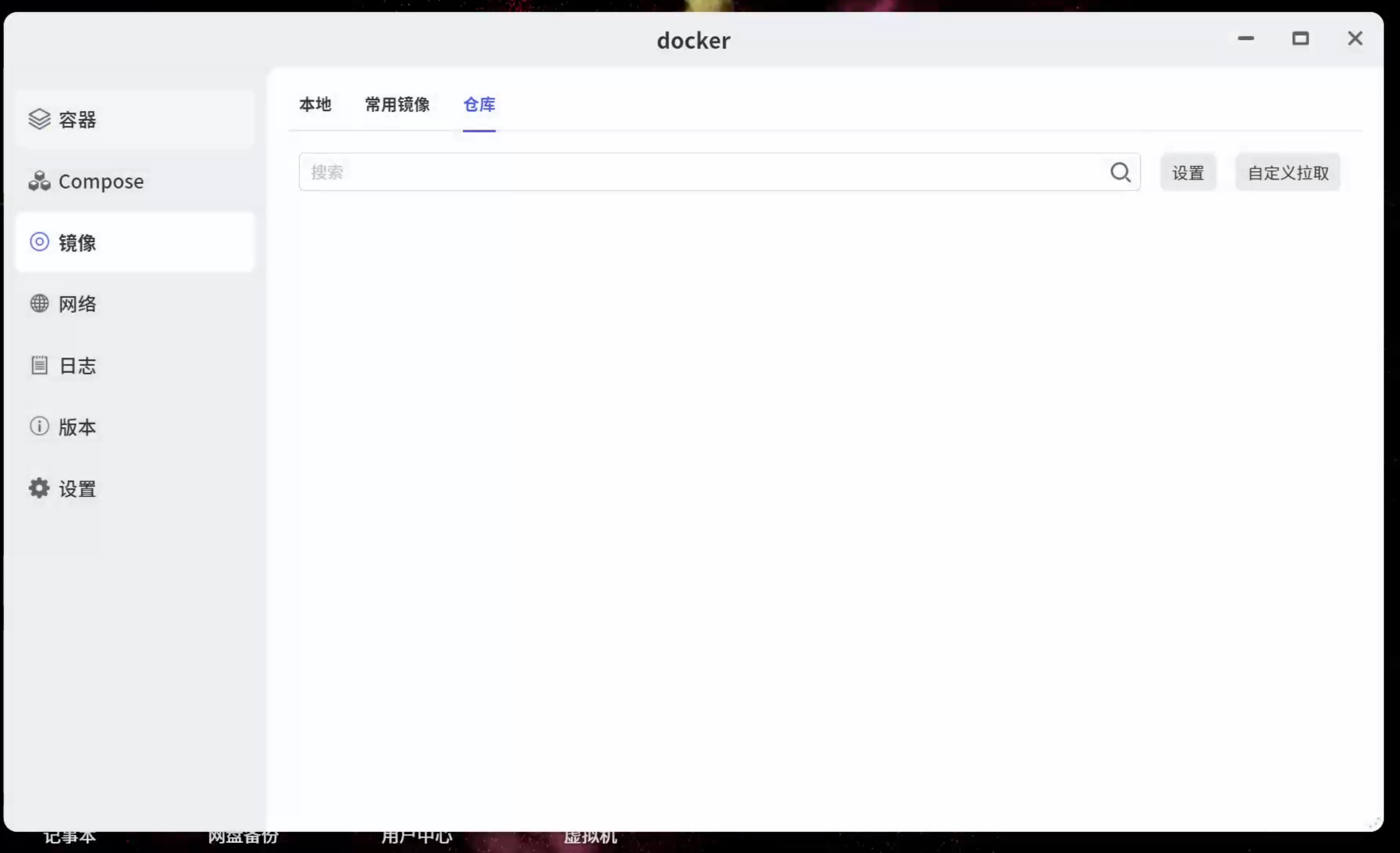The width and height of the screenshot is (1400, 853).
Task: Minimize the docker window
Action: [1245, 39]
